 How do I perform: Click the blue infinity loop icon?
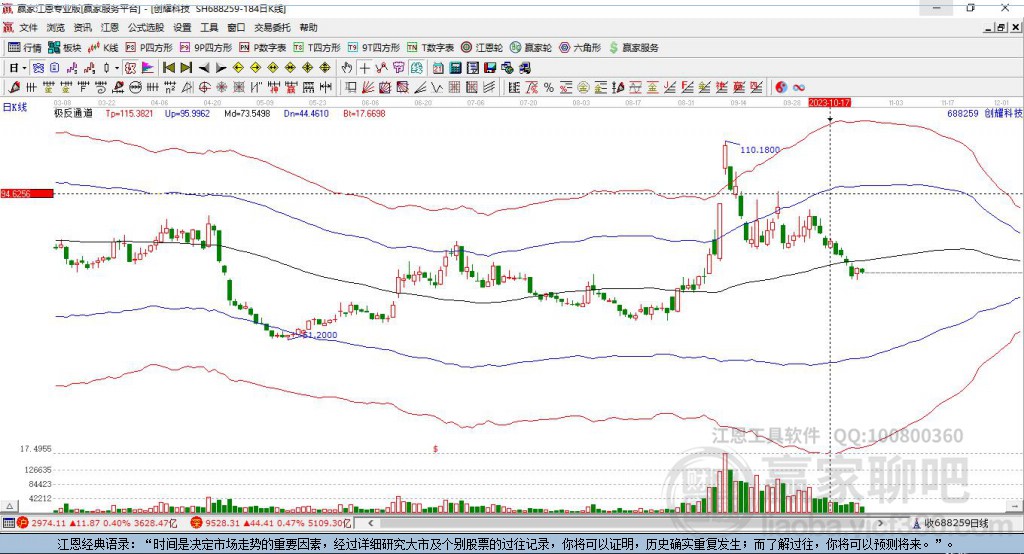[x=799, y=87]
